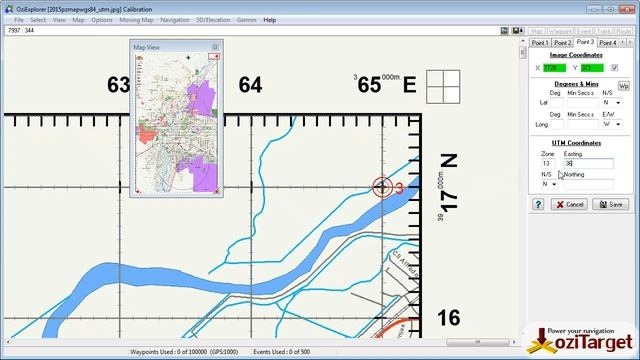Close the Map View overview window
The width and height of the screenshot is (640, 360).
(215, 47)
